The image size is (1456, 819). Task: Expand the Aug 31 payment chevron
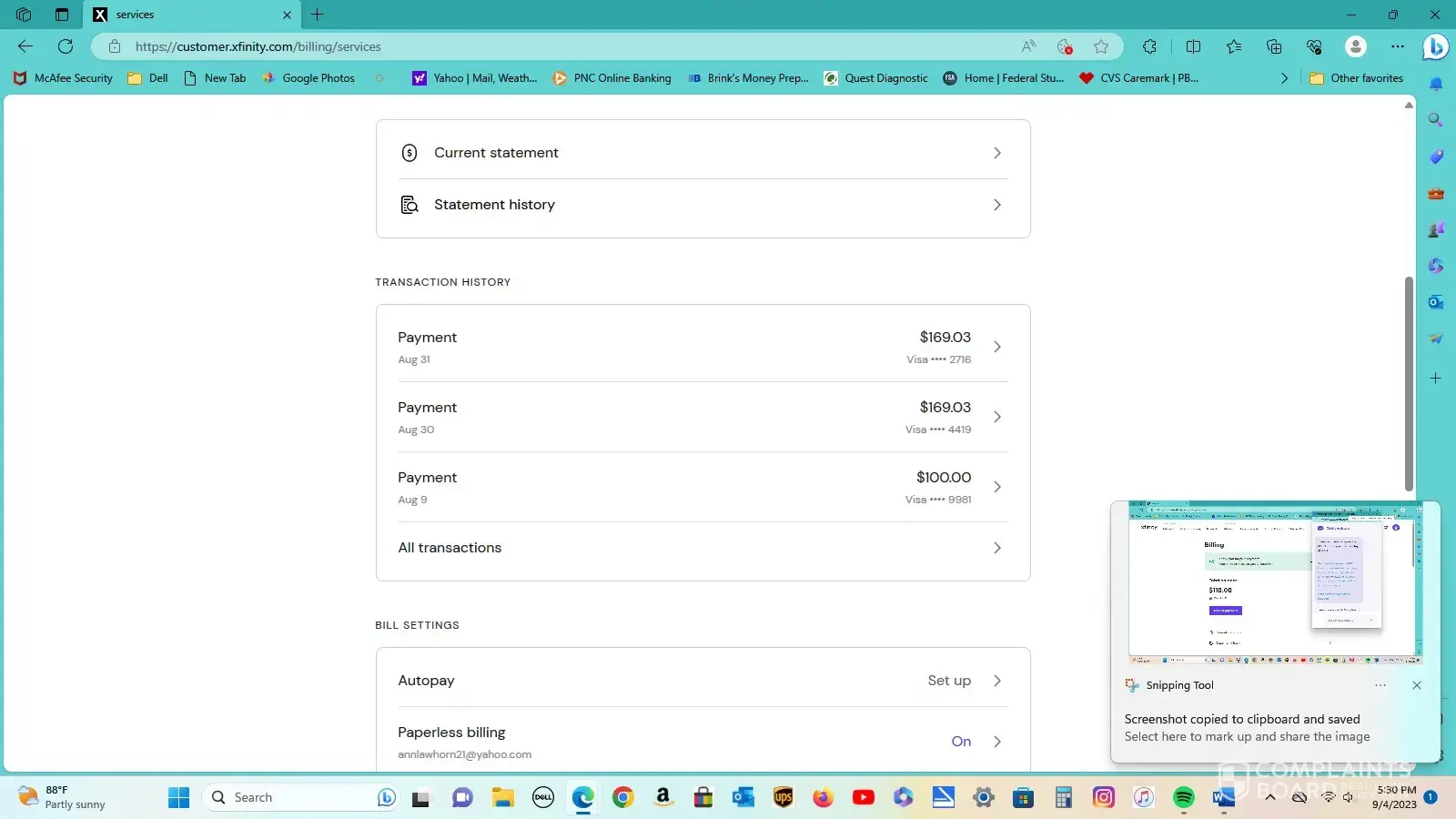click(x=997, y=347)
